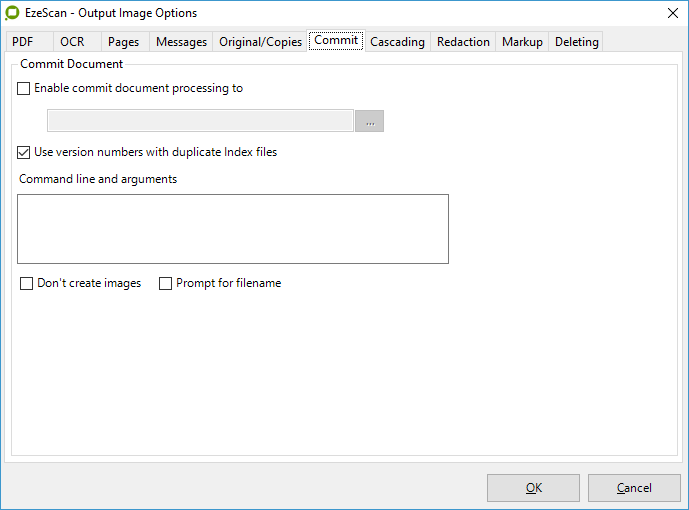Click into the Command line and arguments box
This screenshot has height=510, width=689.
point(233,229)
